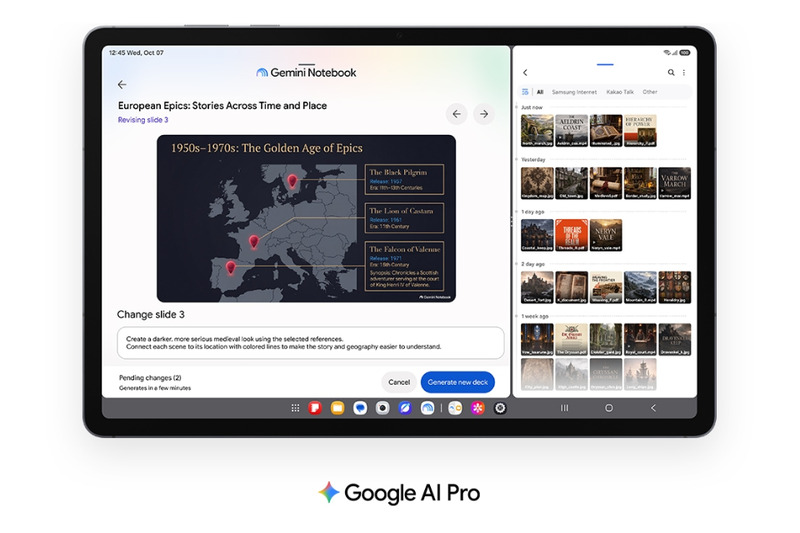Open the Camera app in the taskbar
The image size is (800, 533).
coord(382,408)
